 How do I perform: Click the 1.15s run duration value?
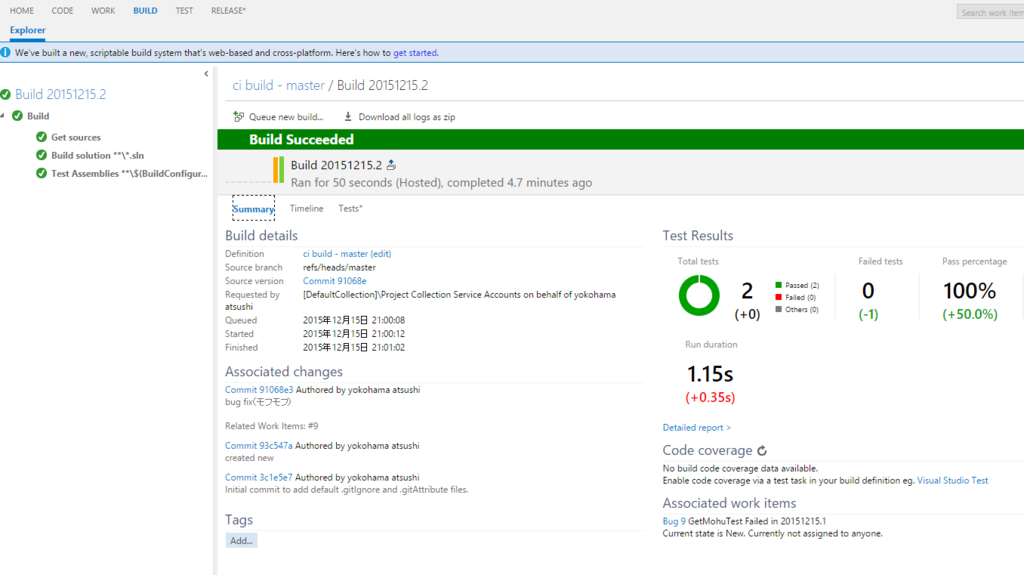[710, 374]
